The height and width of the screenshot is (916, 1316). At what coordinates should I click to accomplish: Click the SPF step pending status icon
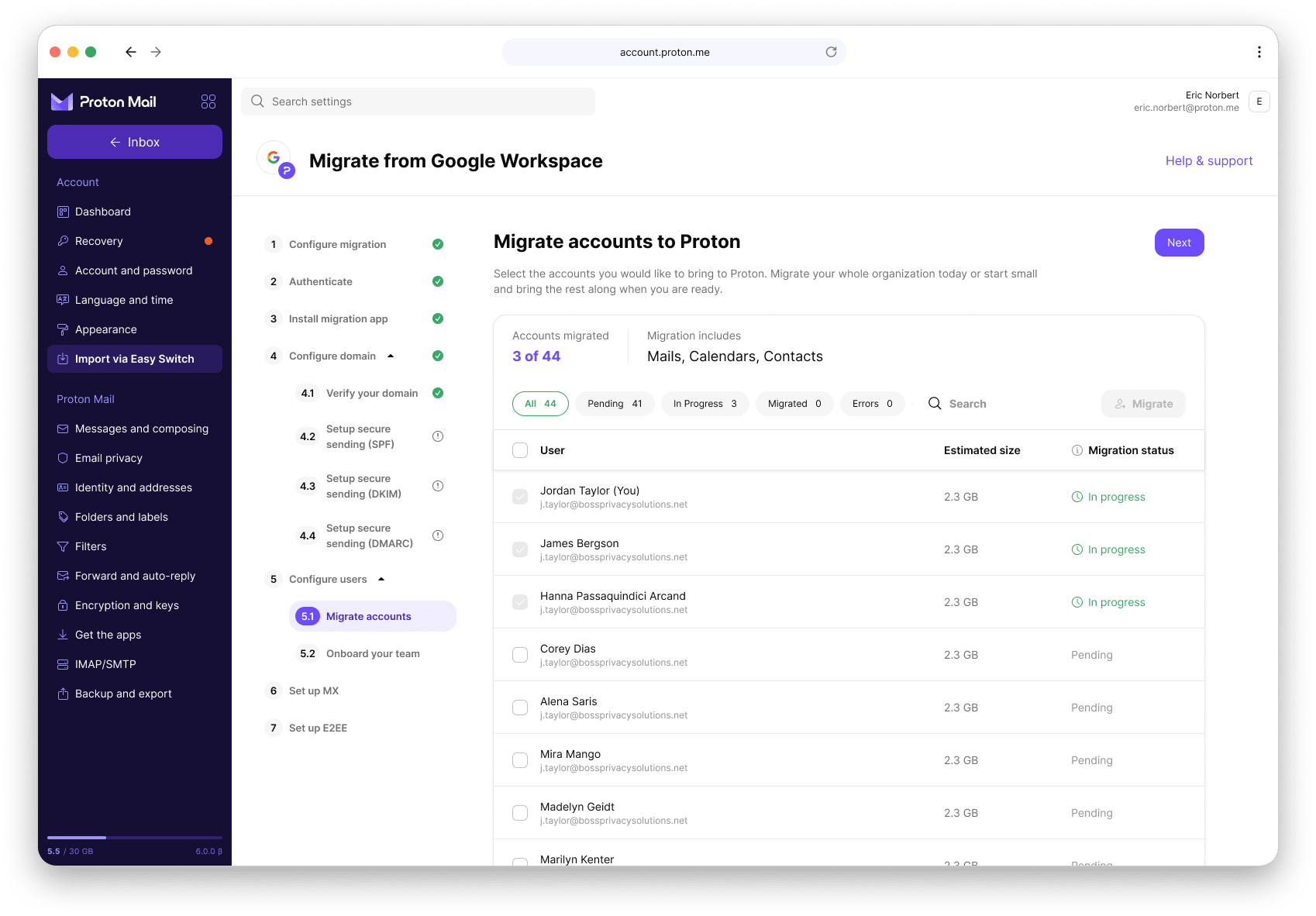pos(438,436)
